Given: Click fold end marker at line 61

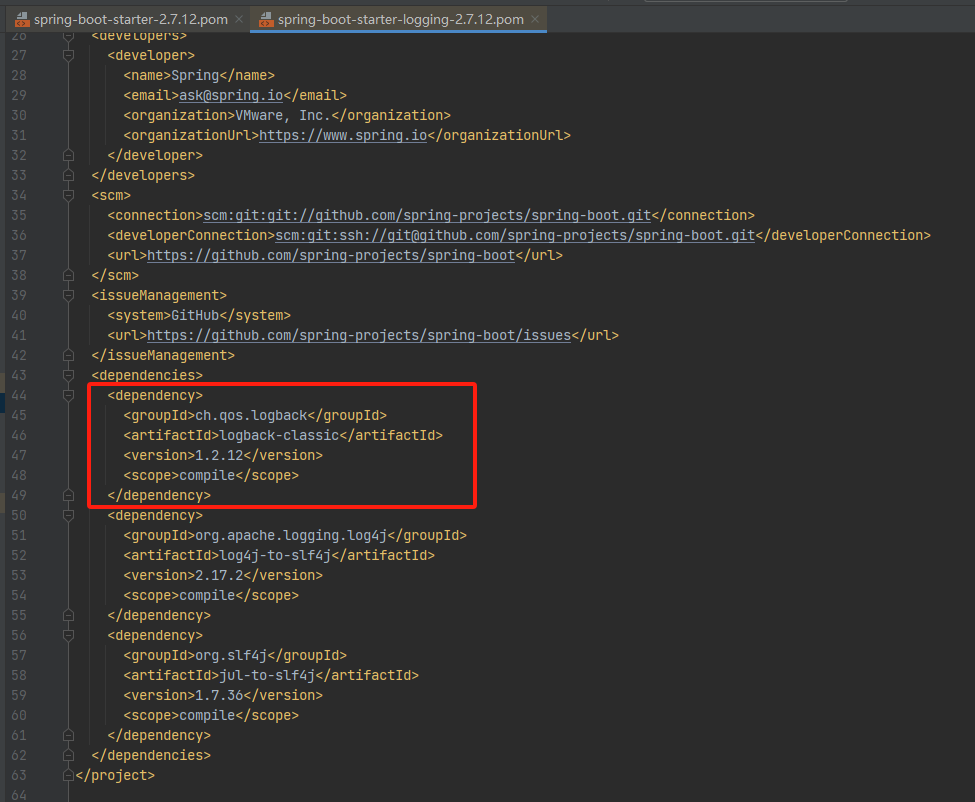Looking at the screenshot, I should point(68,735).
